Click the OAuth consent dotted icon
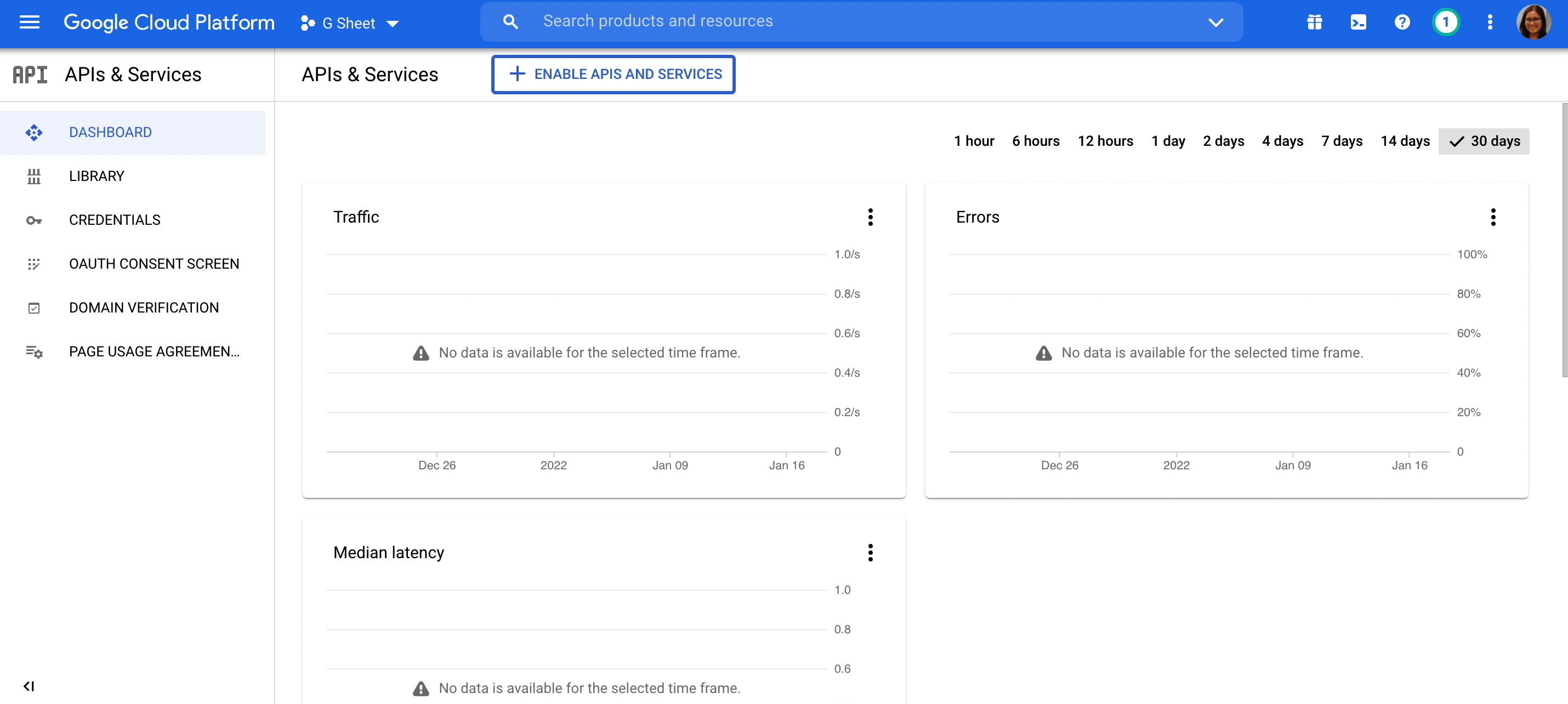Image resolution: width=1568 pixels, height=704 pixels. click(x=33, y=264)
